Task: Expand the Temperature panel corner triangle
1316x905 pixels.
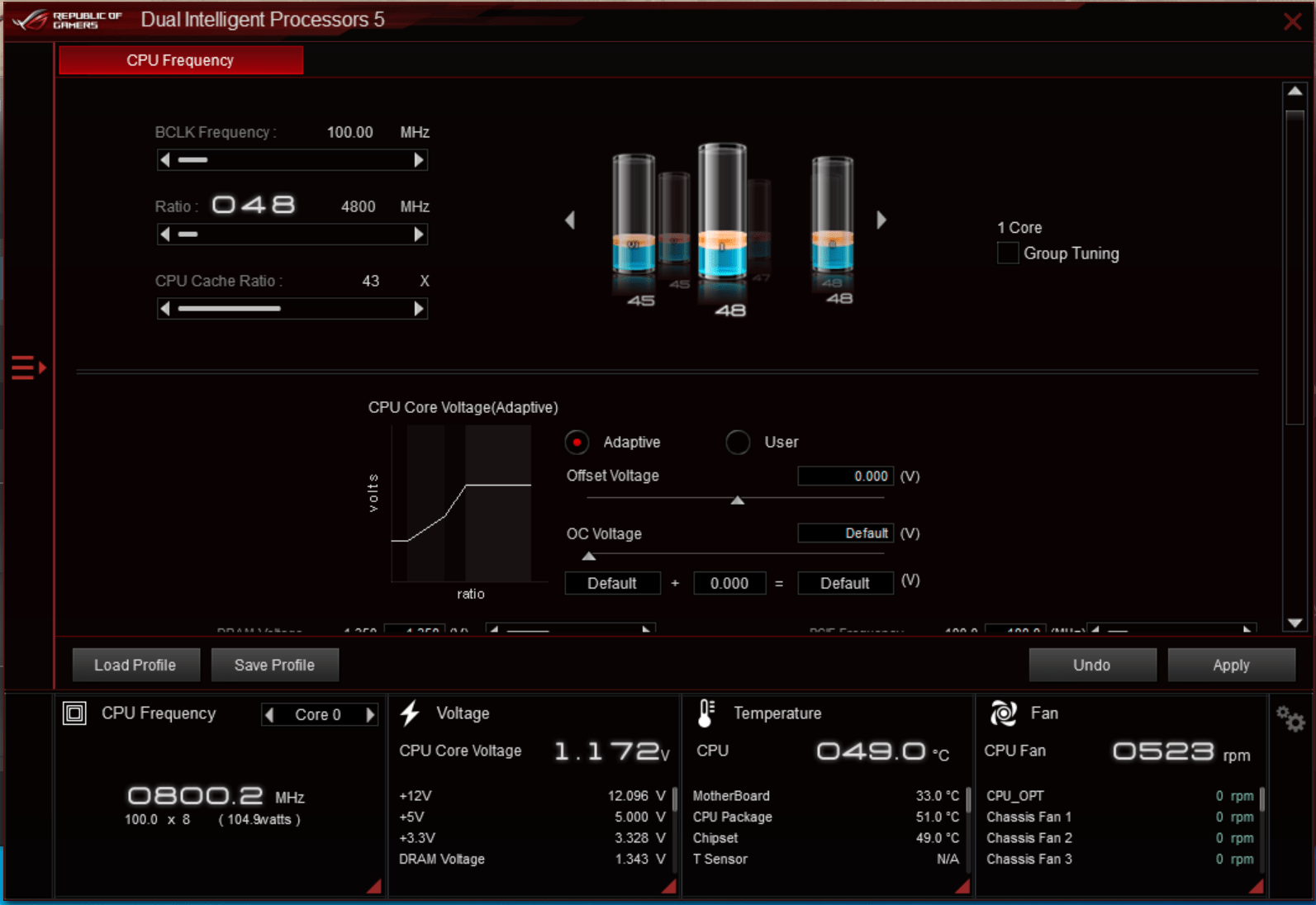Action: (x=962, y=887)
